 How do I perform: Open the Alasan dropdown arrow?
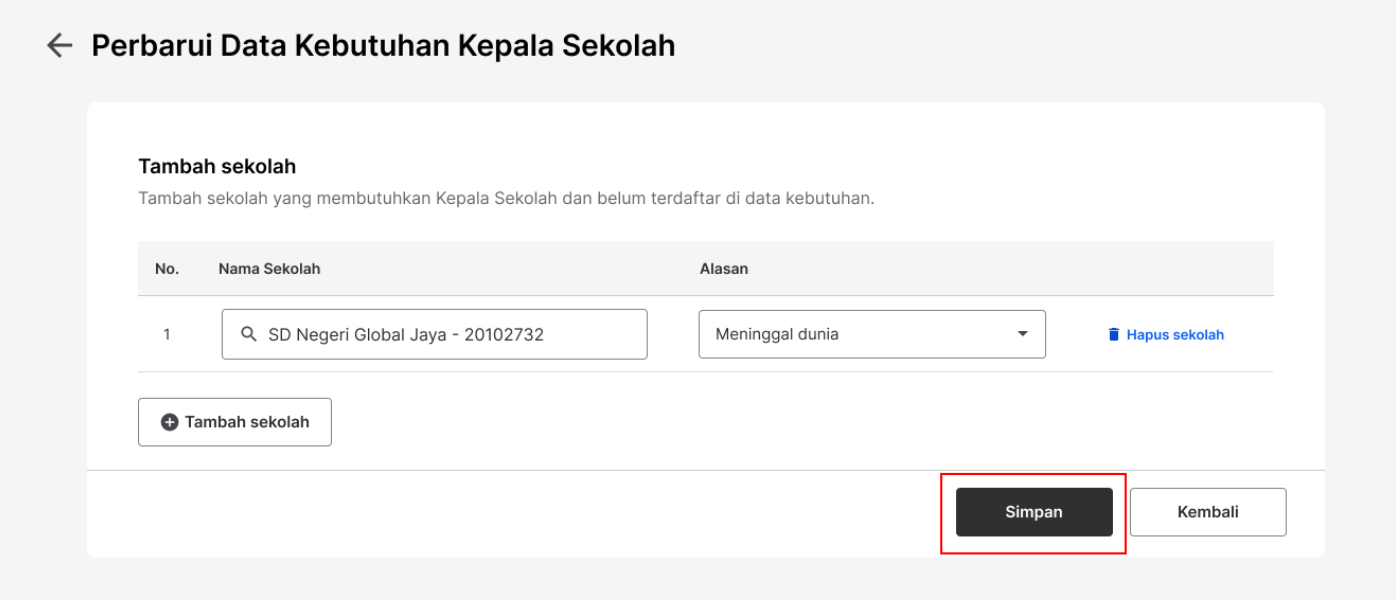(x=1022, y=334)
